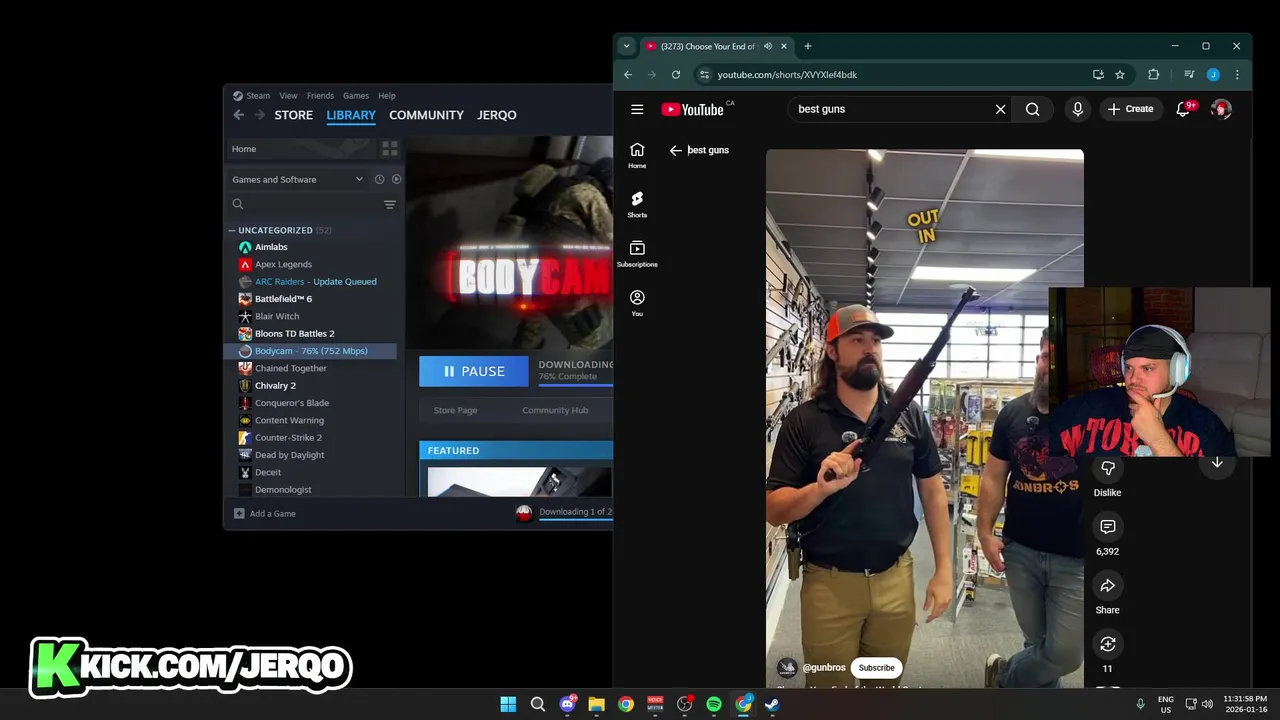The height and width of the screenshot is (720, 1280).
Task: Open Chrome media controls icon
Action: tap(1189, 74)
